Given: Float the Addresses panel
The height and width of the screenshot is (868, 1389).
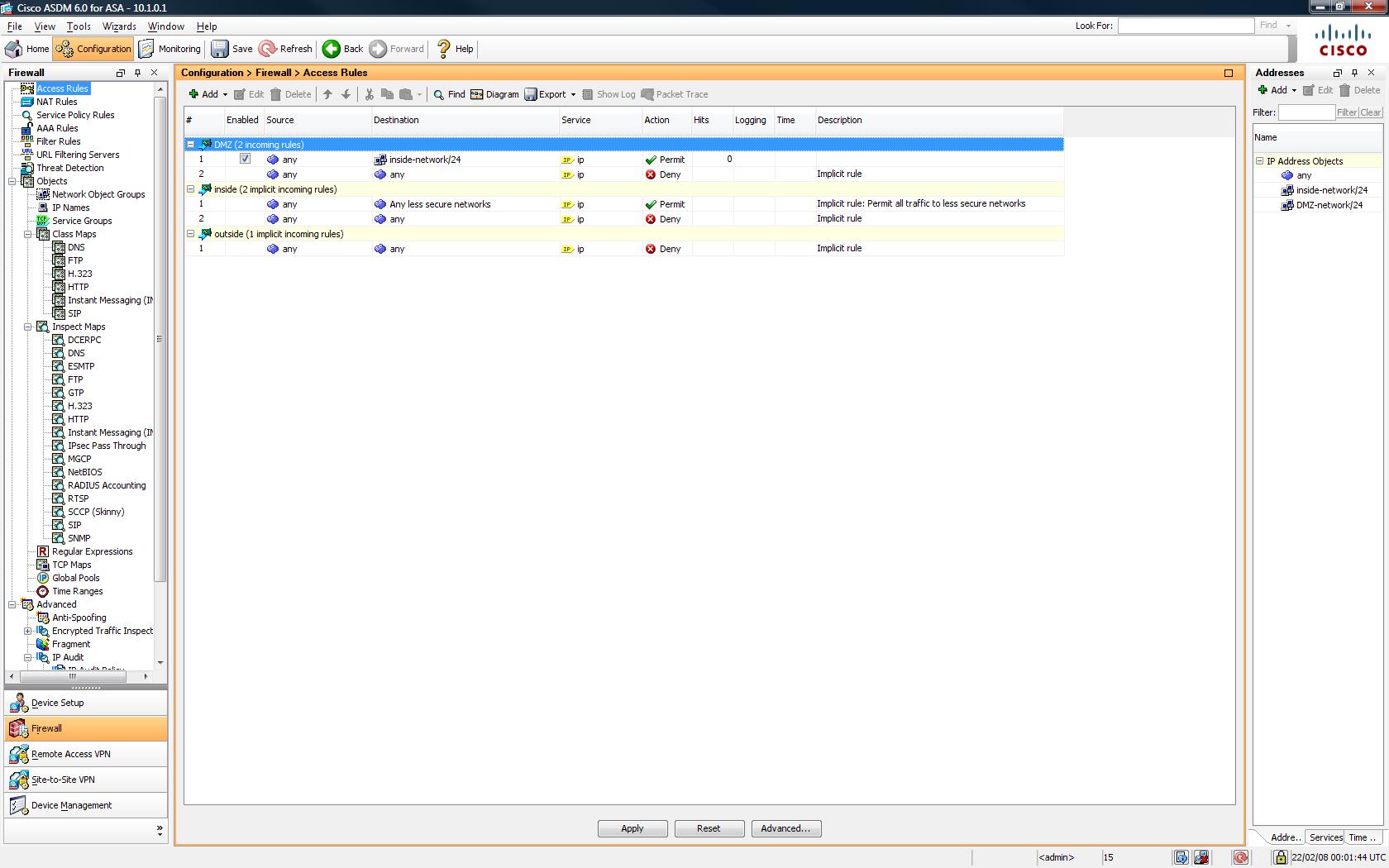Looking at the screenshot, I should (x=1338, y=73).
